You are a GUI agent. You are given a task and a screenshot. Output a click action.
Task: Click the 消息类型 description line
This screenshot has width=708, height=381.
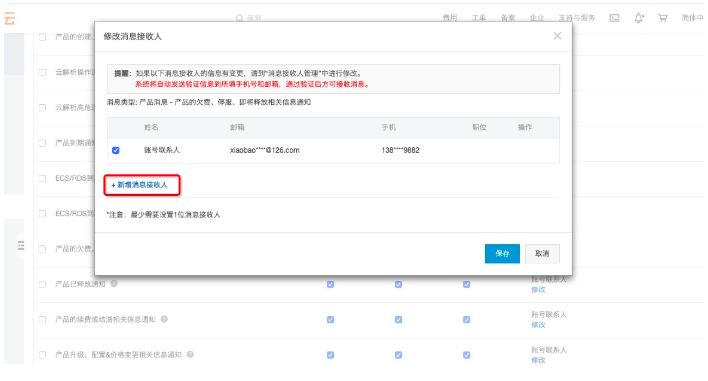pyautogui.click(x=209, y=102)
